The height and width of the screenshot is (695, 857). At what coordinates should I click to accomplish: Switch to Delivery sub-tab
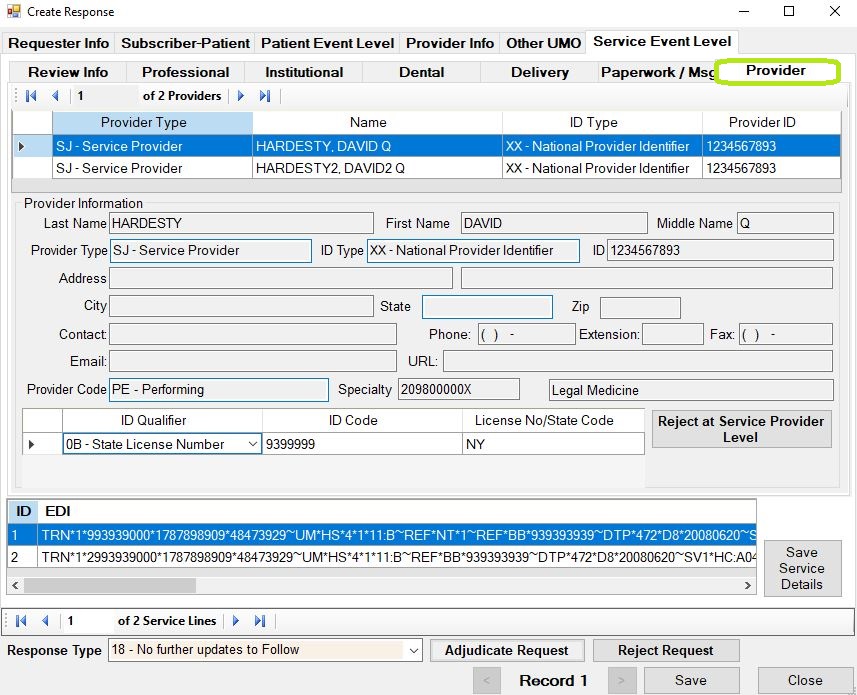[539, 72]
